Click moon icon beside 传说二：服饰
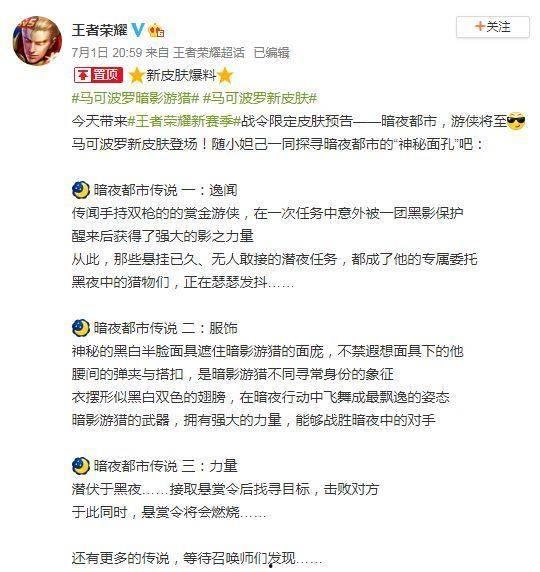This screenshot has width=540, height=572. [81, 328]
